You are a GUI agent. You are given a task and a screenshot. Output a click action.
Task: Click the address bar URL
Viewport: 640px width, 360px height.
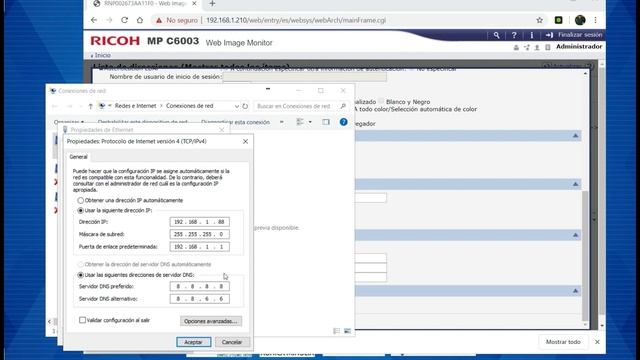click(296, 20)
